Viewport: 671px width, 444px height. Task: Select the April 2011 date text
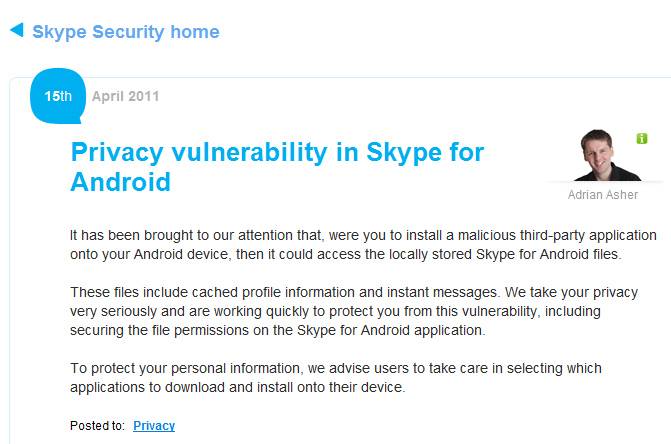click(x=125, y=96)
